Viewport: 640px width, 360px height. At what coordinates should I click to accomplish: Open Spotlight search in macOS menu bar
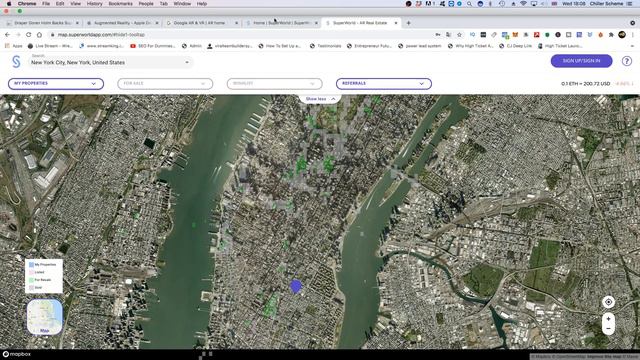pos(469,4)
